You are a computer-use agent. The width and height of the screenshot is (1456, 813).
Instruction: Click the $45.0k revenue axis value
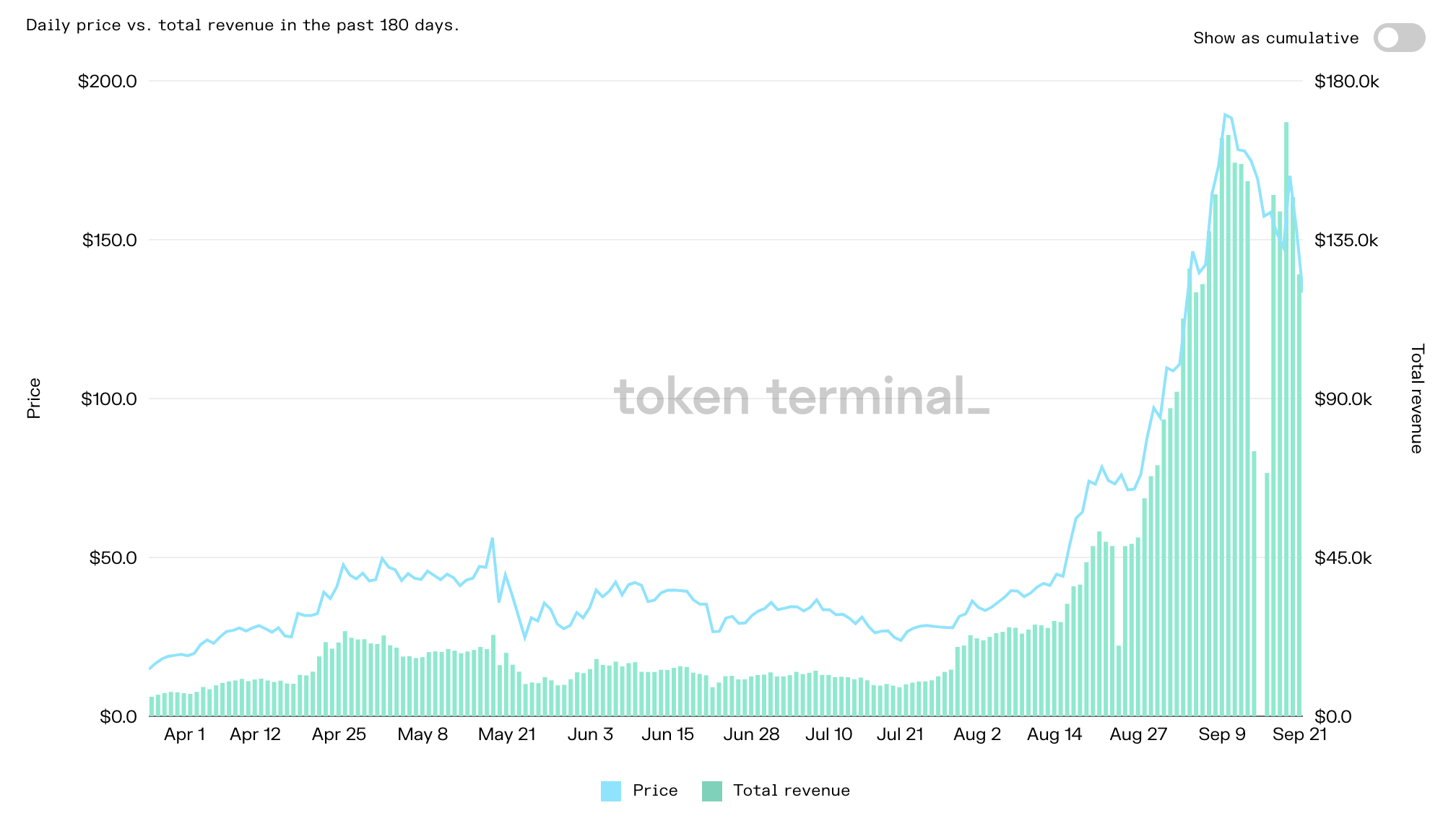1343,557
